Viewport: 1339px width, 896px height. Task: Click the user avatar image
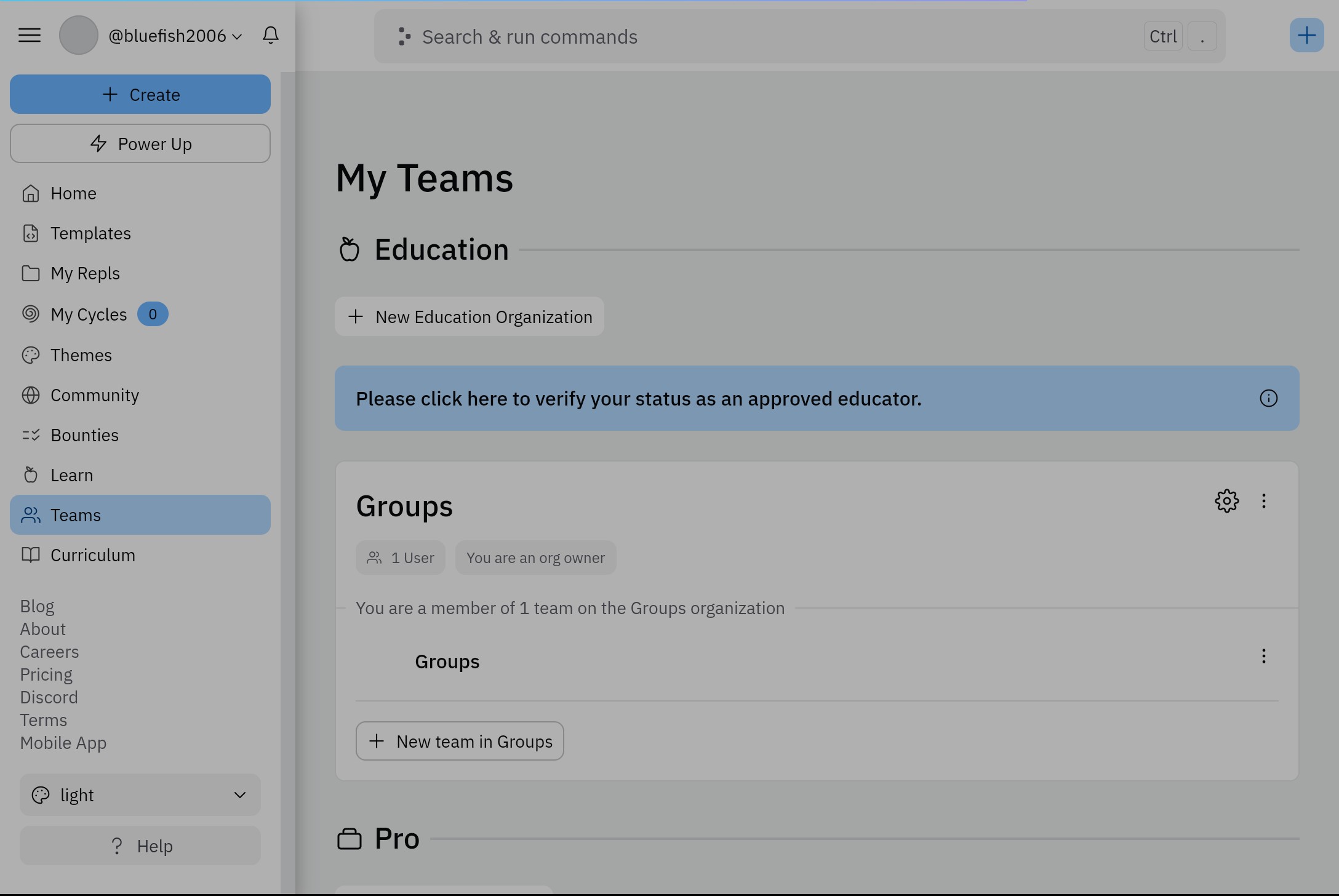coord(79,36)
